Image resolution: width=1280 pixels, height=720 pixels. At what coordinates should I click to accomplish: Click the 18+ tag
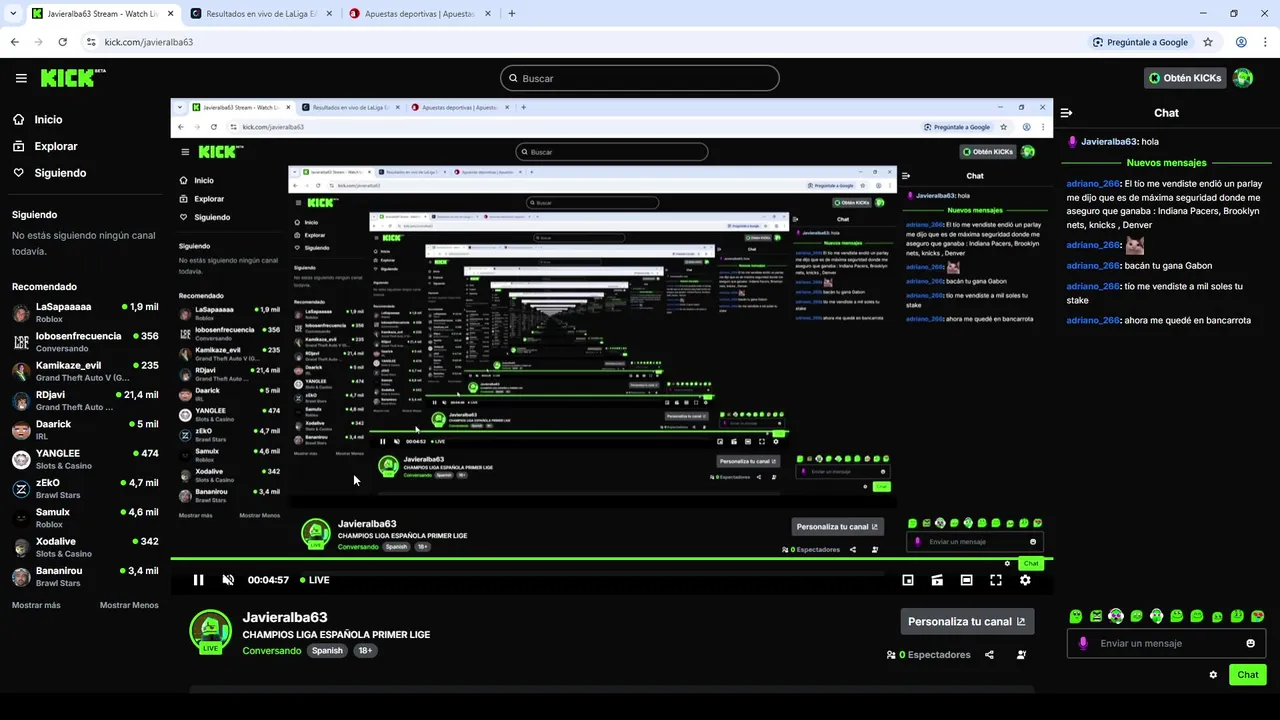point(365,651)
